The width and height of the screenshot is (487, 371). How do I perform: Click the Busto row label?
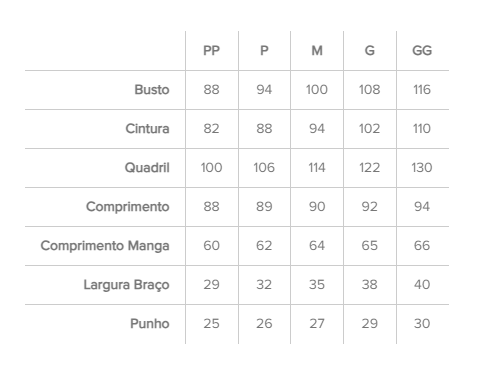click(x=152, y=90)
